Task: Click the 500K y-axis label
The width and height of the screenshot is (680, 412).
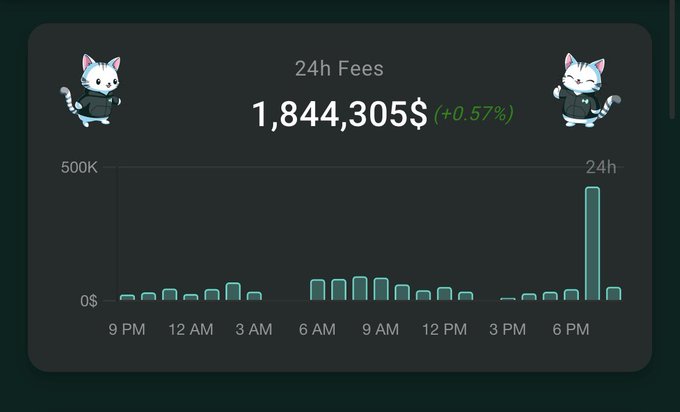Action: point(79,167)
